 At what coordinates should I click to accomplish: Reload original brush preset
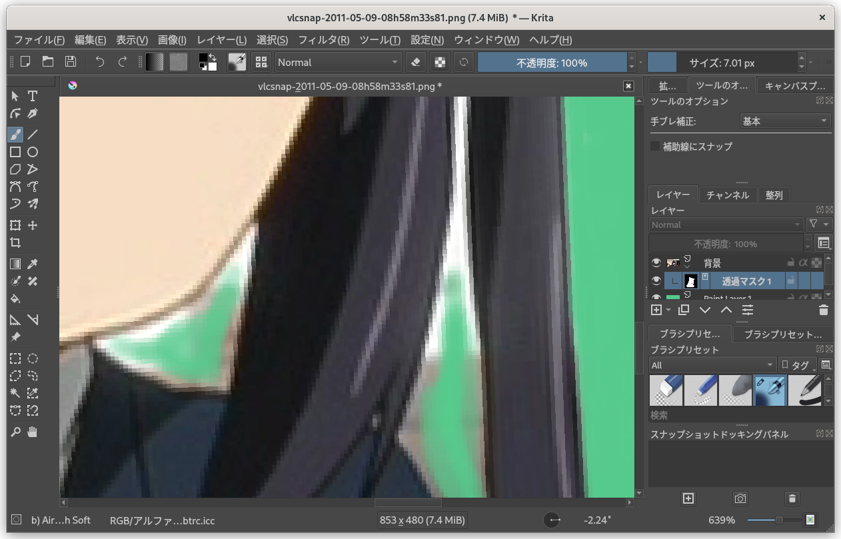[x=463, y=62]
